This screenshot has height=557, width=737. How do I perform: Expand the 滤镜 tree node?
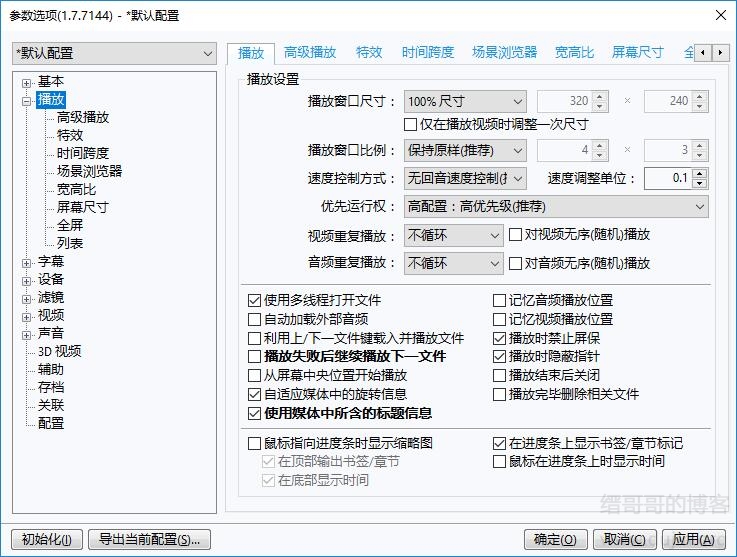[x=26, y=299]
